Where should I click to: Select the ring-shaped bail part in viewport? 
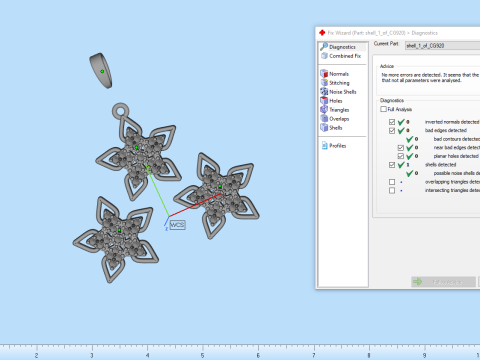[101, 70]
